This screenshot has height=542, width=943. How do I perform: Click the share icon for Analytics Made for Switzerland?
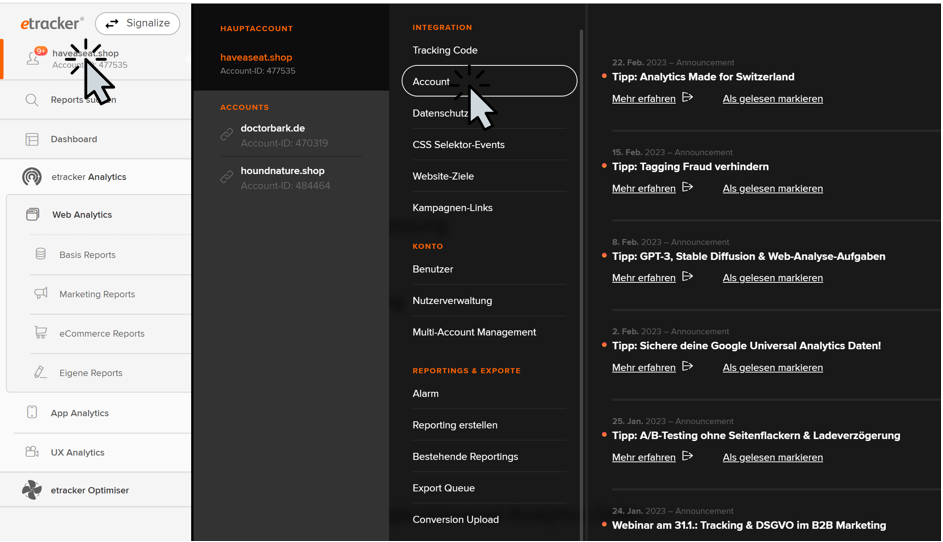pos(687,97)
